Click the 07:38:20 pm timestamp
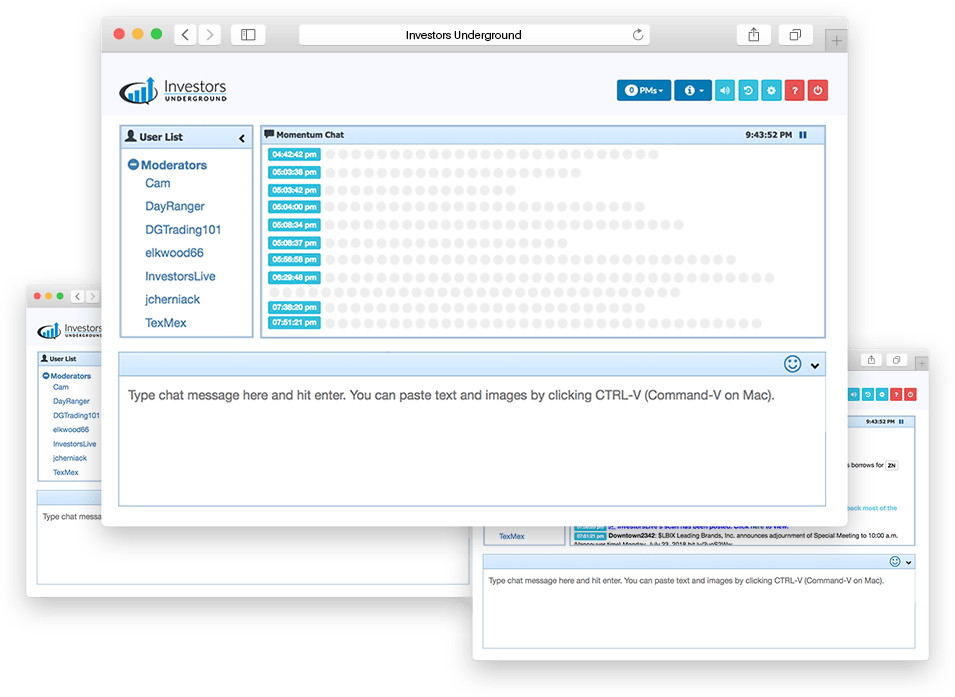This screenshot has height=697, width=955. point(294,307)
